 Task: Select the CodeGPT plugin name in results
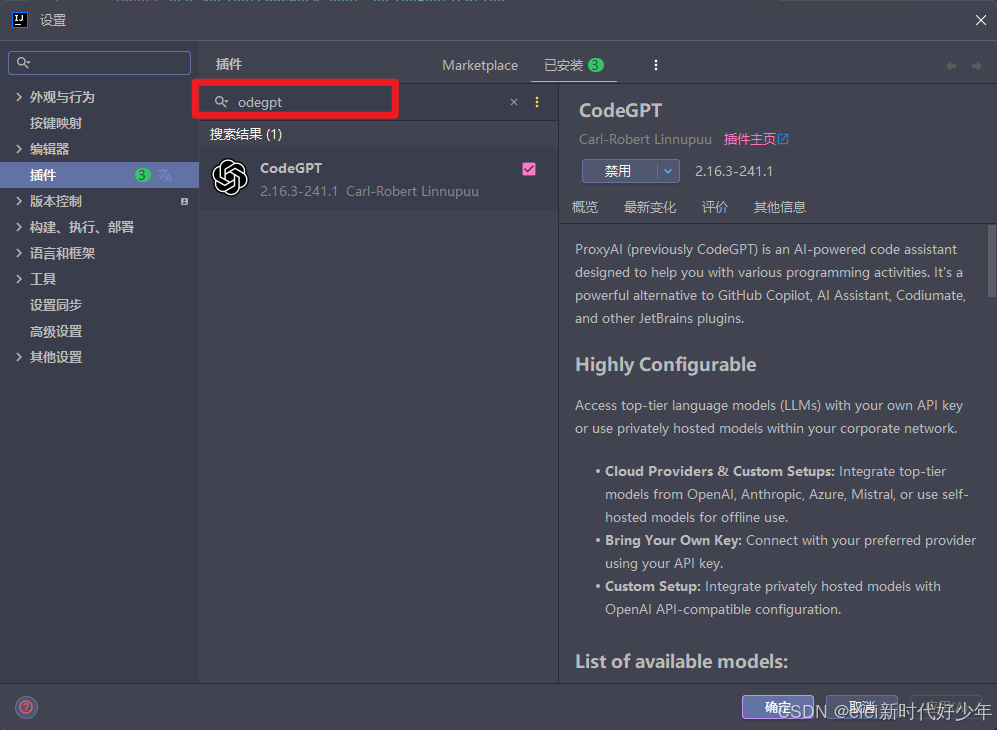click(291, 168)
